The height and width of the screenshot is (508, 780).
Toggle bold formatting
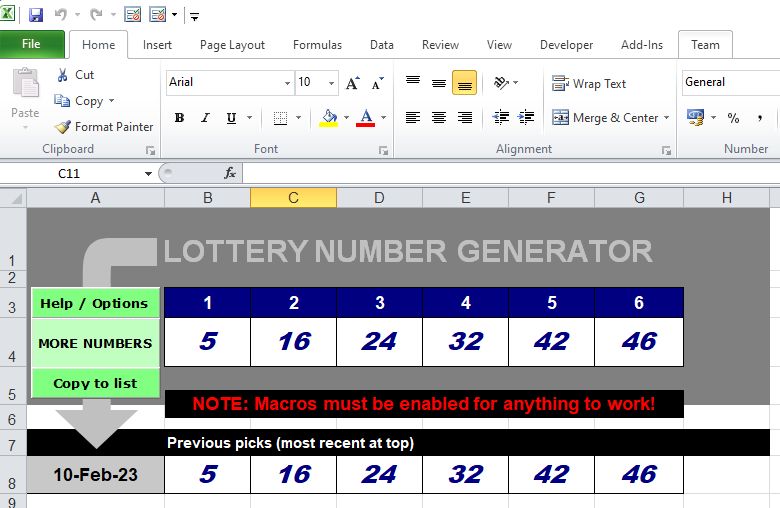[x=180, y=118]
